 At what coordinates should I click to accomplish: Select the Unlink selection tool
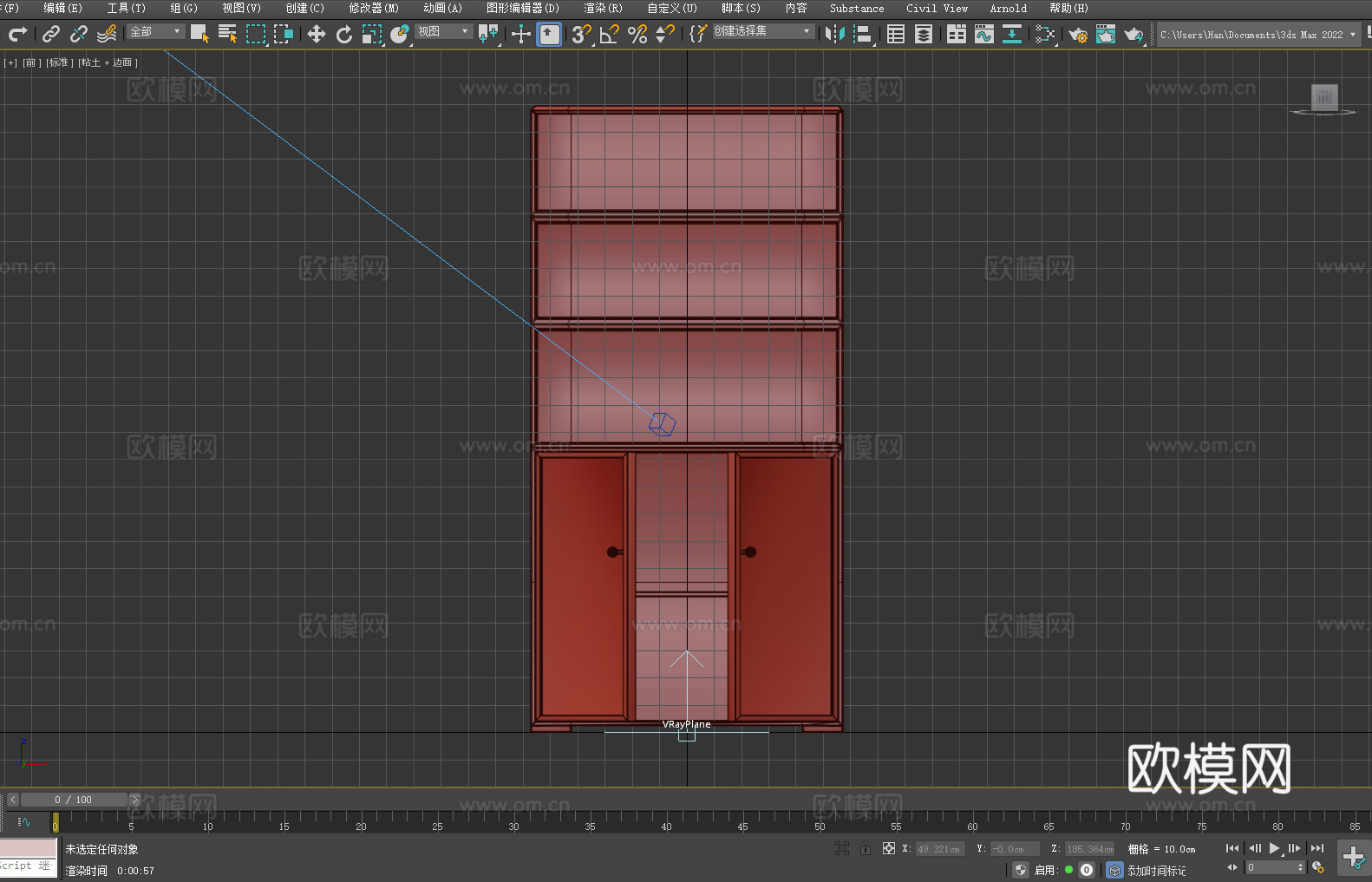pos(79,34)
